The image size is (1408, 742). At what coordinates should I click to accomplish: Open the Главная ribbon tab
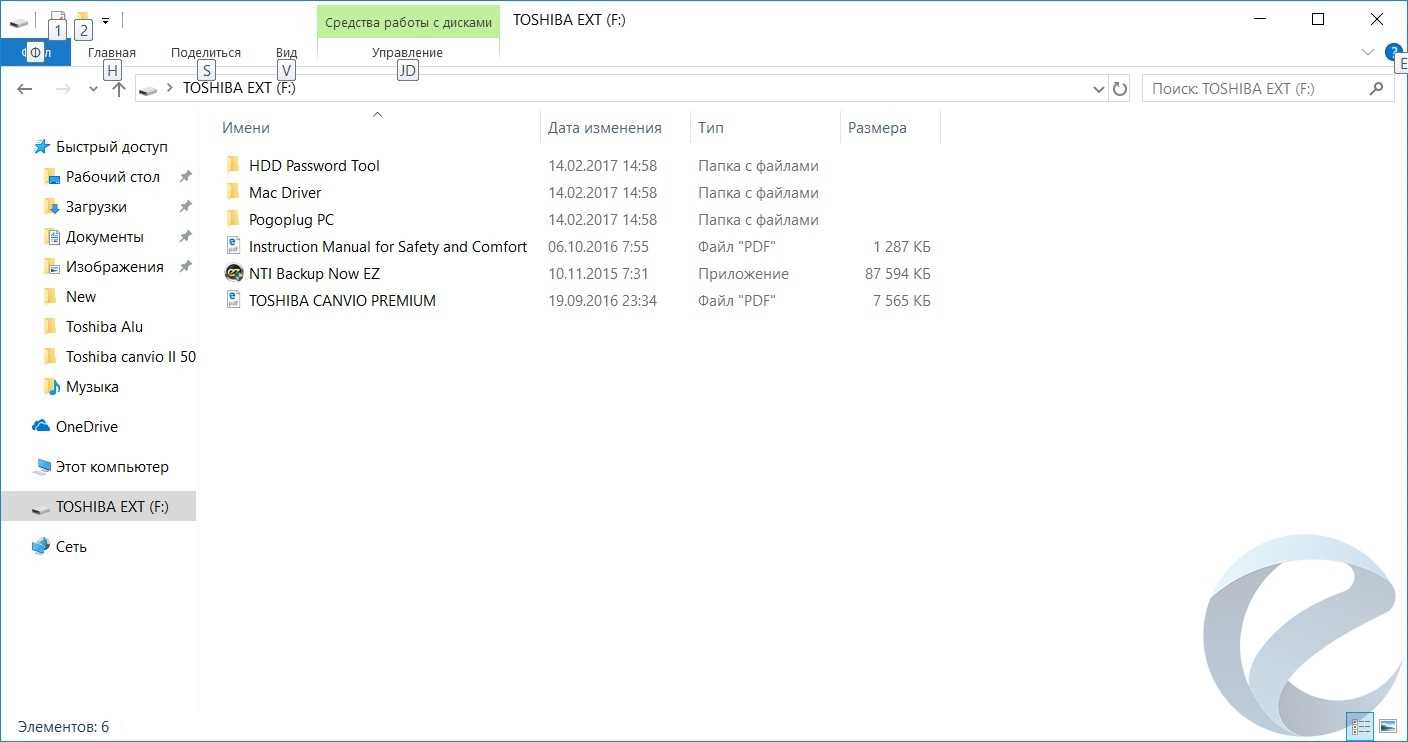[x=112, y=53]
